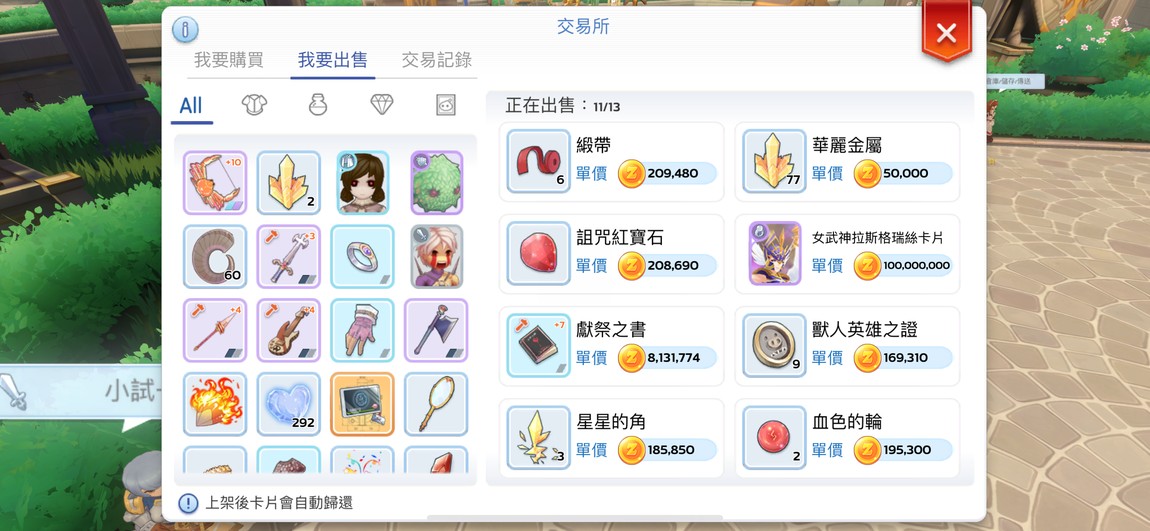Image resolution: width=1150 pixels, height=531 pixels.
Task: Pick the blue heart item with 292
Action: pyautogui.click(x=288, y=403)
